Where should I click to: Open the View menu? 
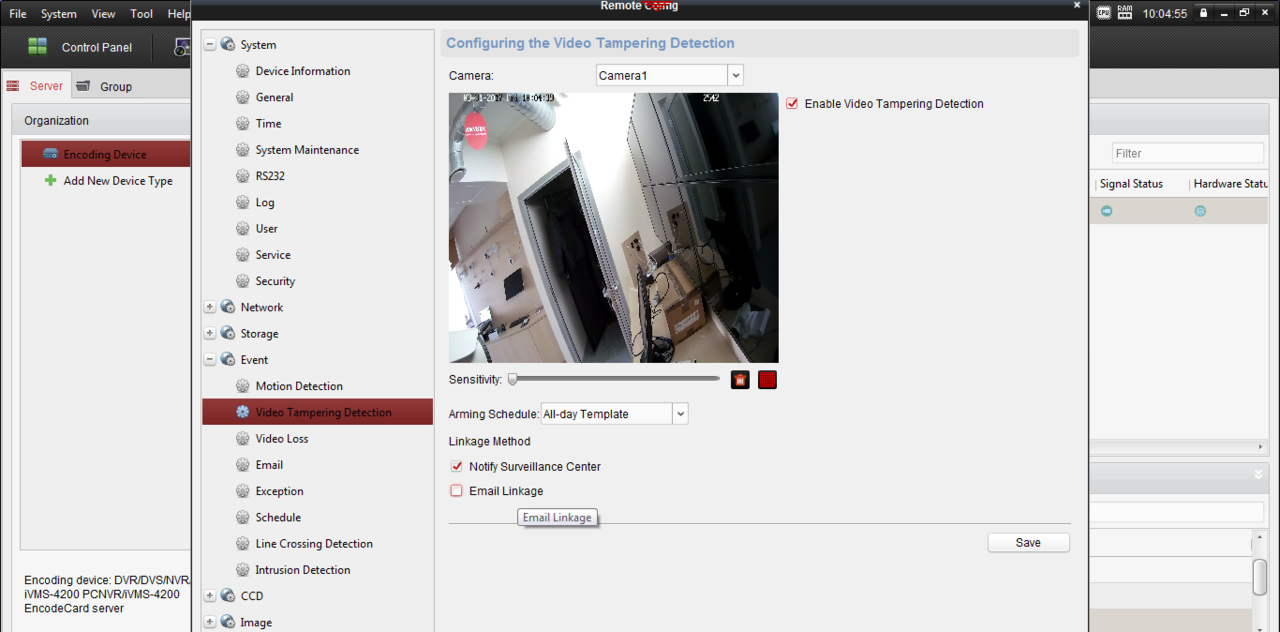point(103,14)
